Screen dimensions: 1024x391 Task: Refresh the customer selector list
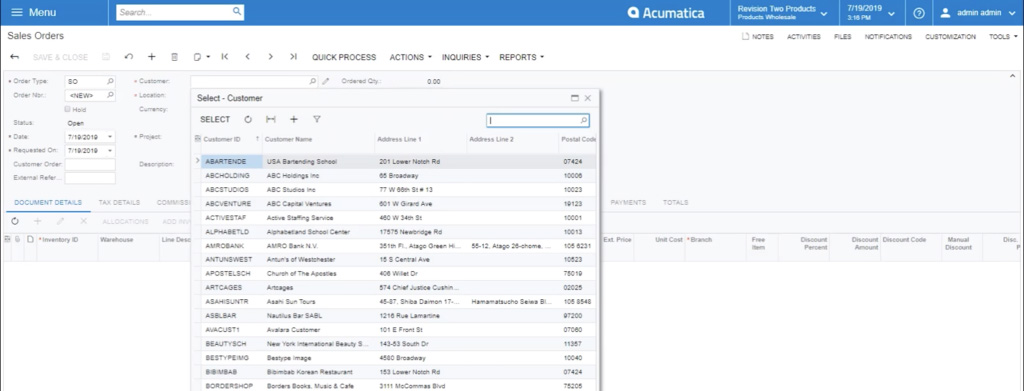[x=248, y=119]
